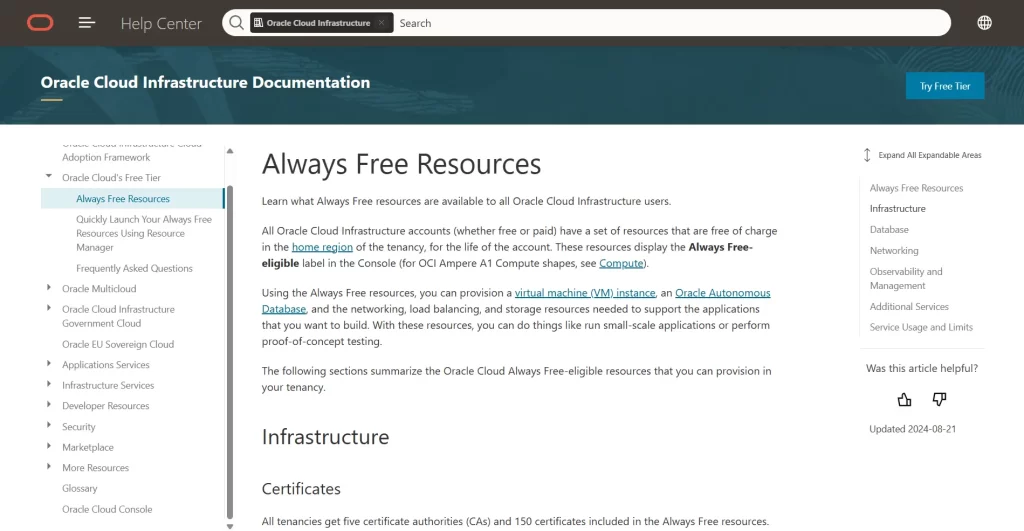This screenshot has height=531, width=1024.
Task: Click Expand All Expandable Areas
Action: [929, 155]
